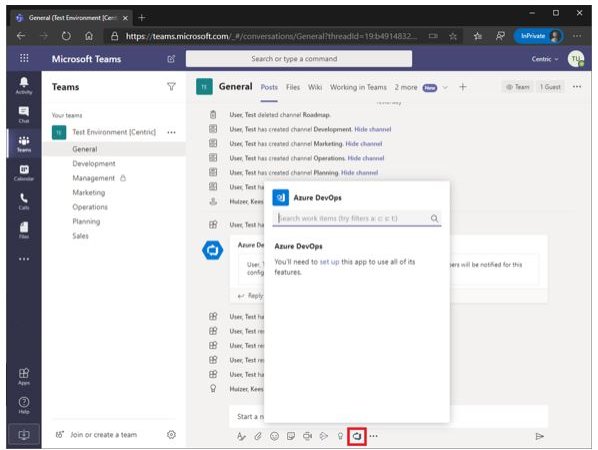Open the Apps store icon
The width and height of the screenshot is (598, 450).
click(x=24, y=376)
